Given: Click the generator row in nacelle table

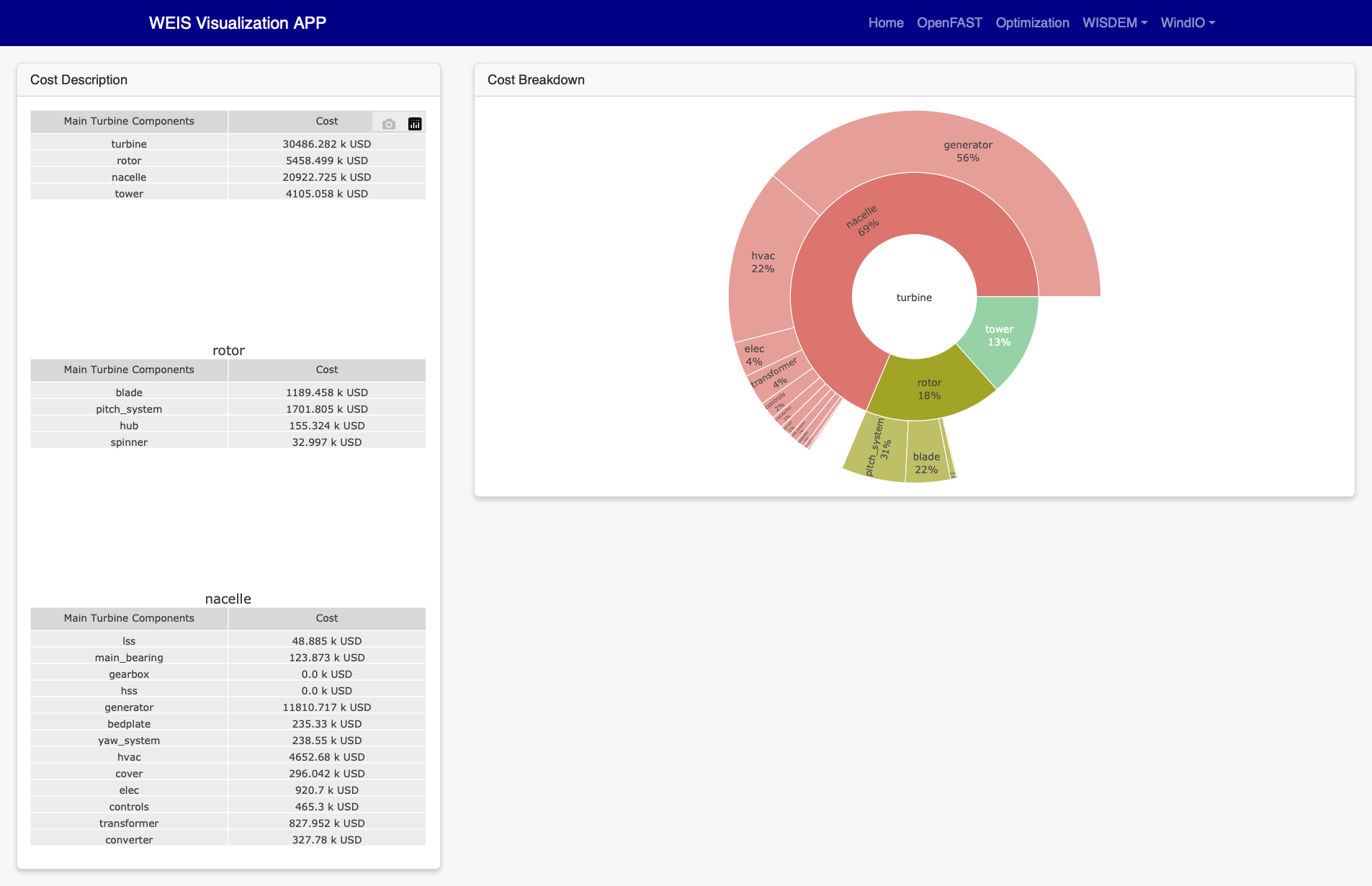Looking at the screenshot, I should pyautogui.click(x=228, y=707).
